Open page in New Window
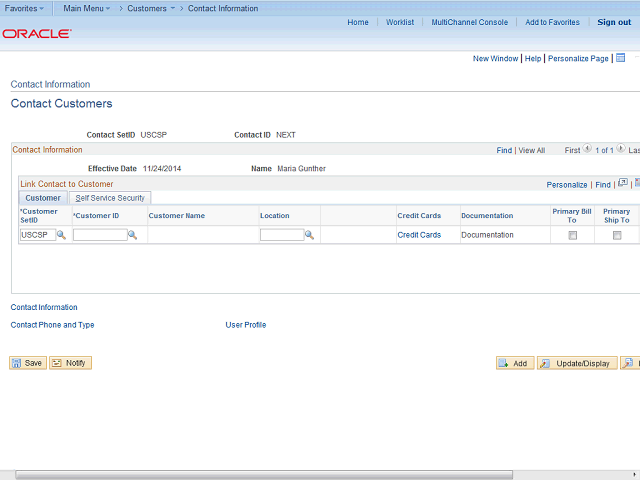Screen dimensions: 640x480 click(496, 58)
